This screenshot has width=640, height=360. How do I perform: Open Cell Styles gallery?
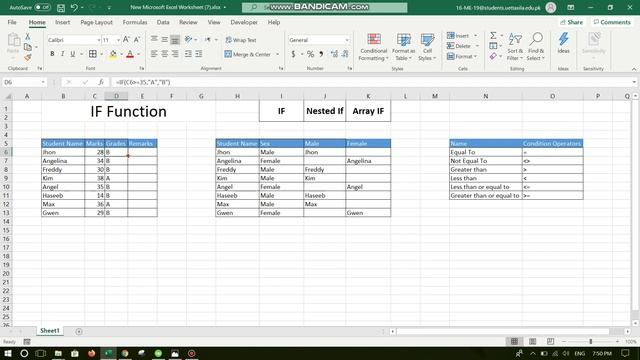[x=427, y=47]
